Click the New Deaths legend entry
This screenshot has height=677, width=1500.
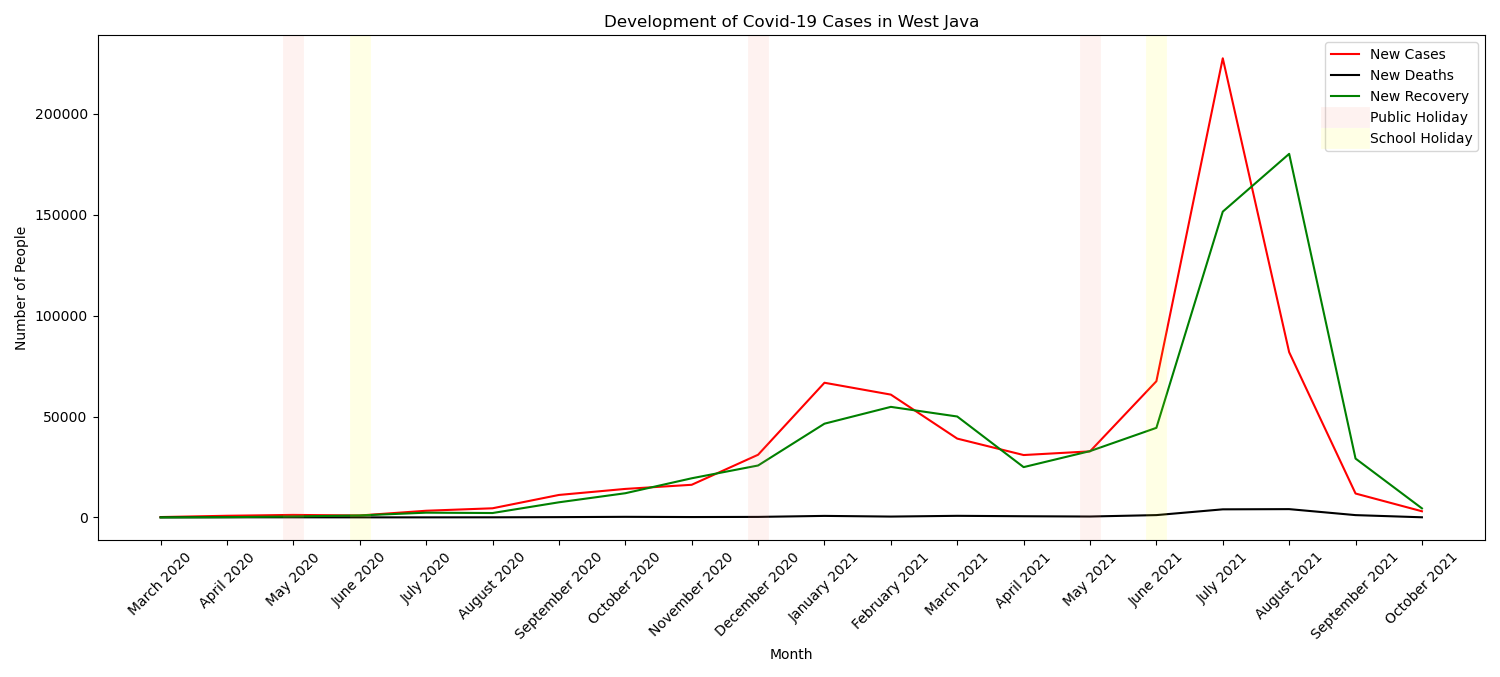1411,76
